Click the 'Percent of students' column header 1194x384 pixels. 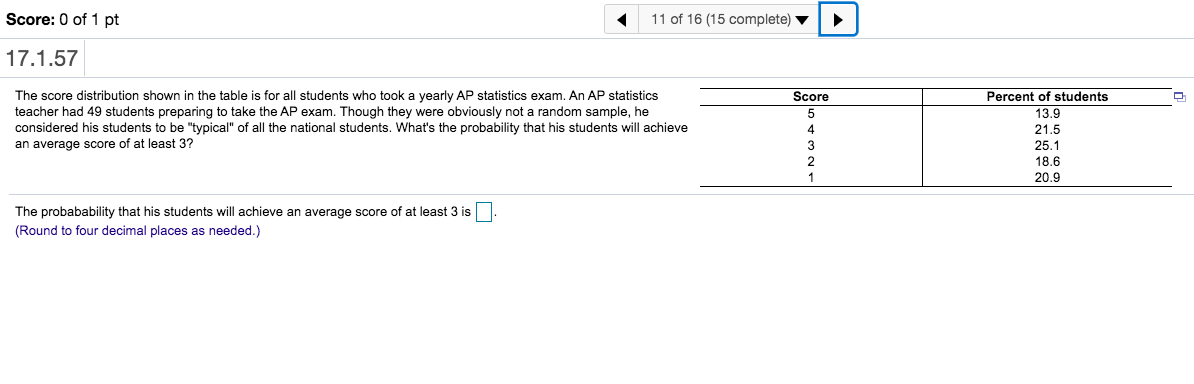click(x=1047, y=97)
